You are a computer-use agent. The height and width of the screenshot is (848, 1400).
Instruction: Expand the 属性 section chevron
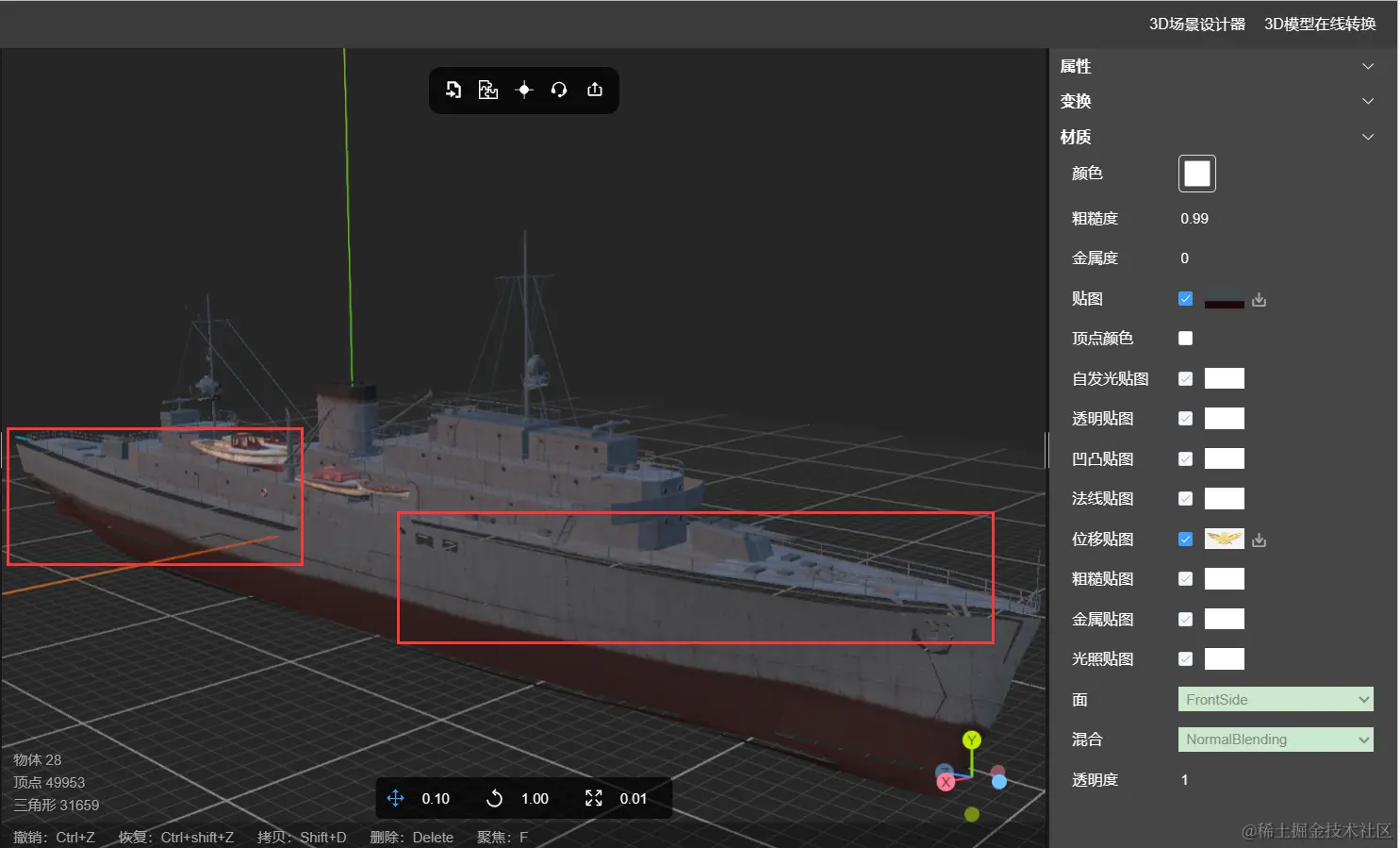[x=1368, y=66]
